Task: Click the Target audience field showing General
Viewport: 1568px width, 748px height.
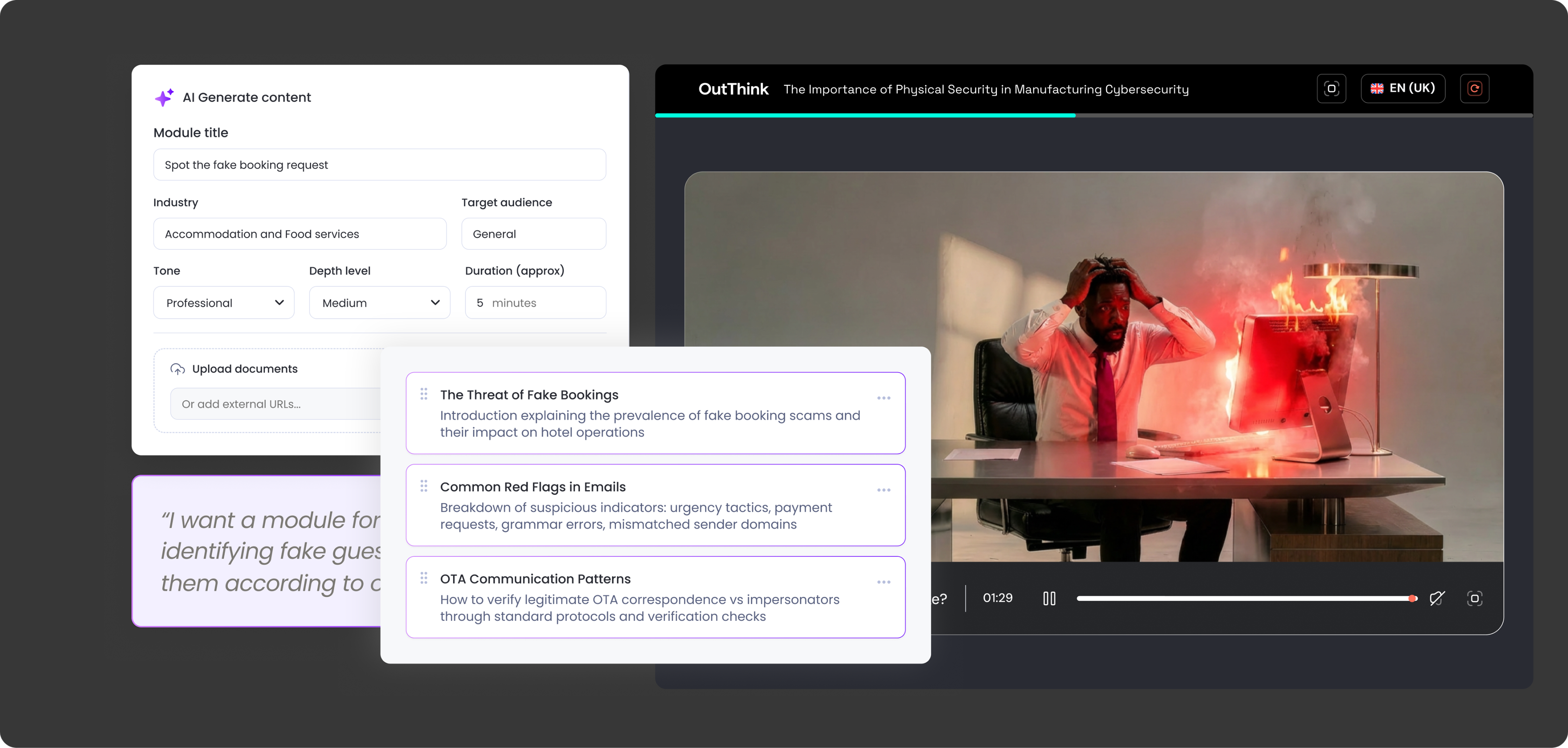Action: tap(533, 234)
